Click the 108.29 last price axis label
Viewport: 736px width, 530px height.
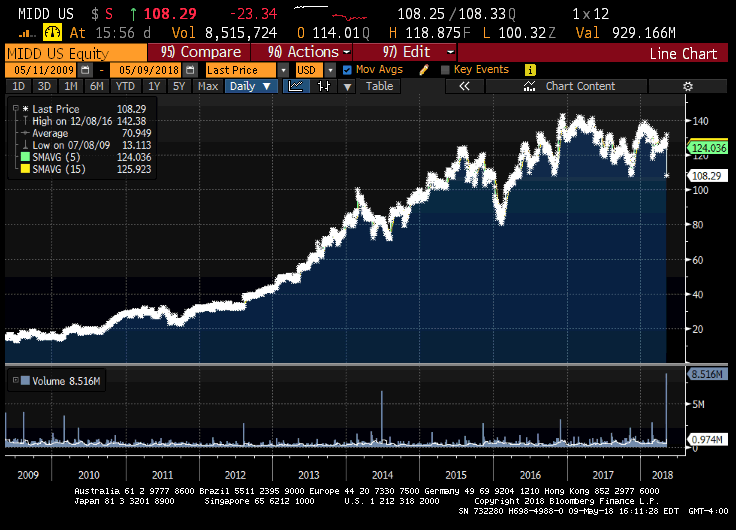(708, 176)
